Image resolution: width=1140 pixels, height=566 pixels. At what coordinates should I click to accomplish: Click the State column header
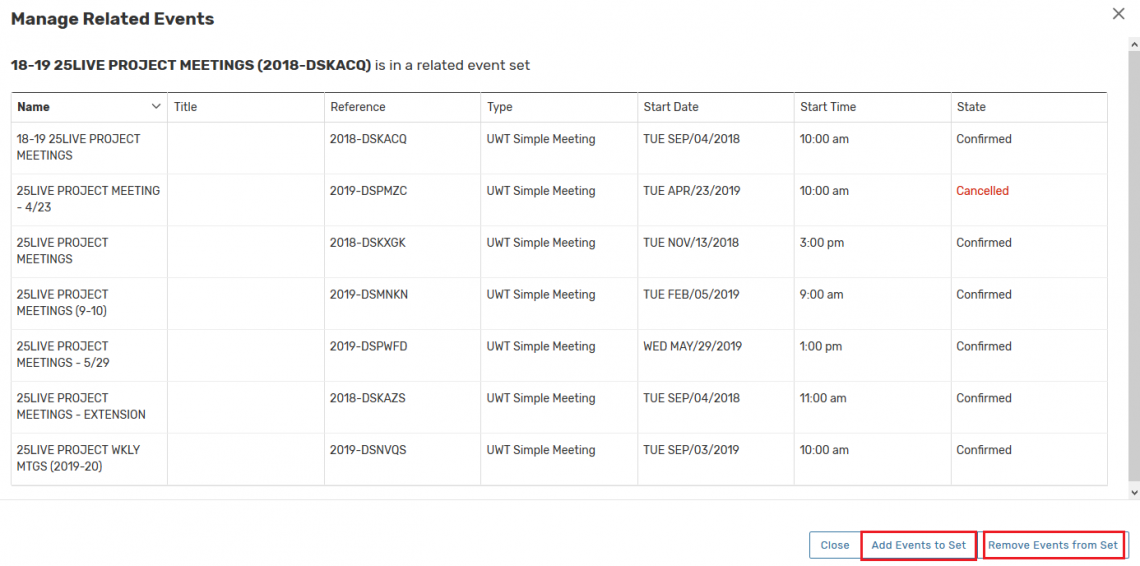point(971,107)
